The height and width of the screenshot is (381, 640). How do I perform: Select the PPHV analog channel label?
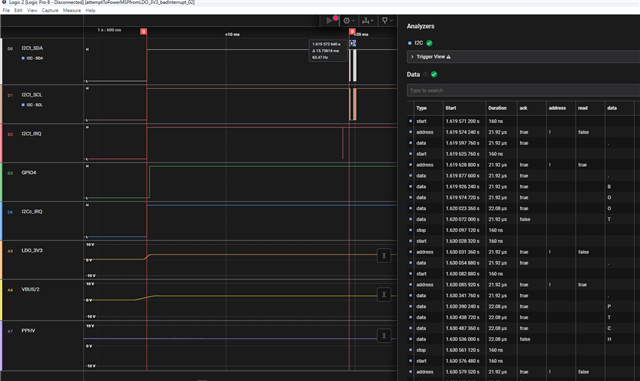point(29,330)
